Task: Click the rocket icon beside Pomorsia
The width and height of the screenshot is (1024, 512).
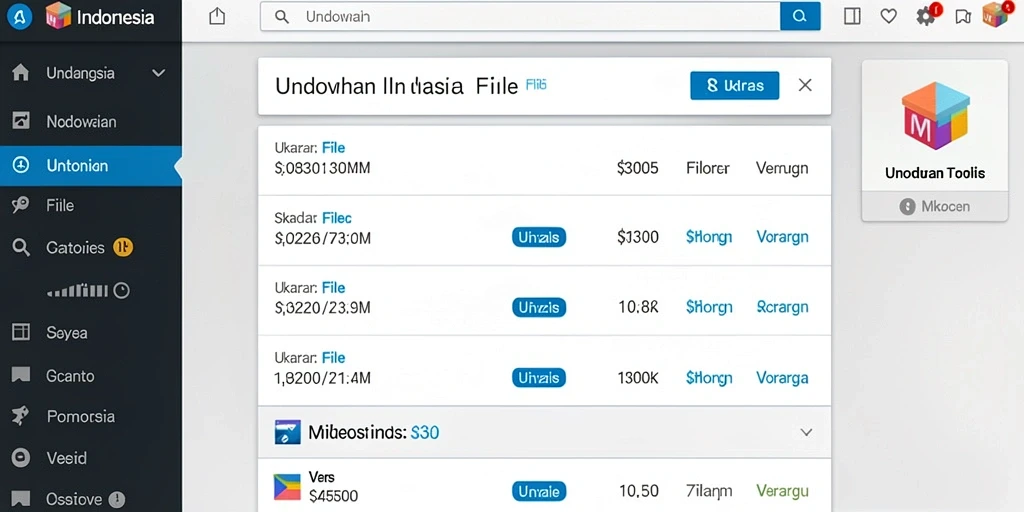Action: [x=20, y=415]
